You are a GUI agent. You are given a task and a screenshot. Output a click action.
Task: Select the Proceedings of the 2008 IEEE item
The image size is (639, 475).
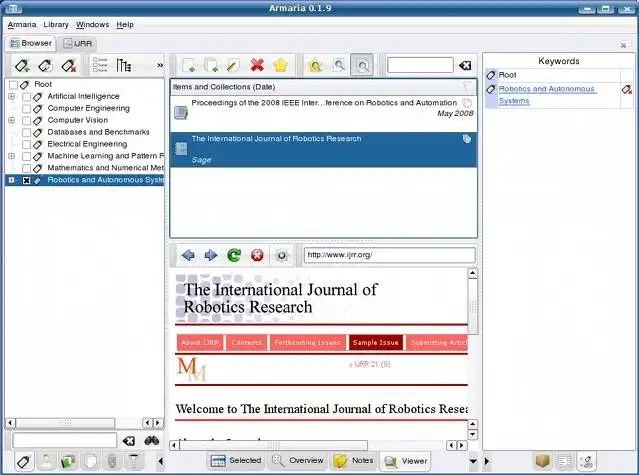click(324, 113)
